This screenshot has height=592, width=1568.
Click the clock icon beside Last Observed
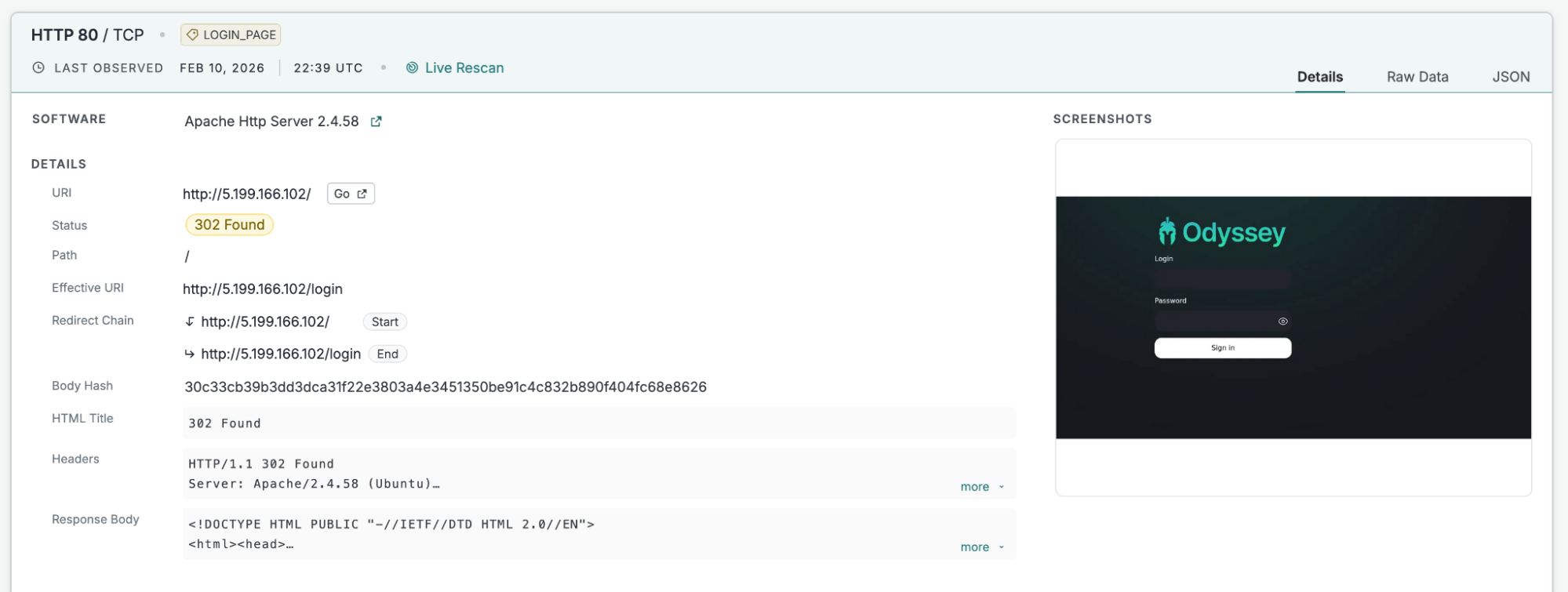click(x=38, y=68)
